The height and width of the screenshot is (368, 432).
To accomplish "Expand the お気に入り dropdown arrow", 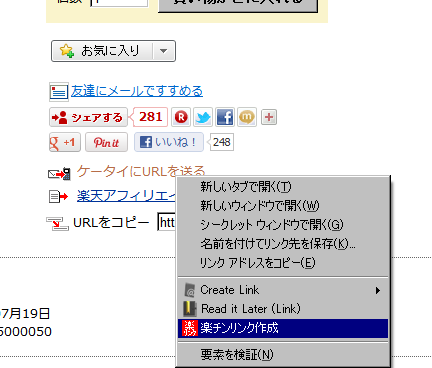I will coord(164,51).
